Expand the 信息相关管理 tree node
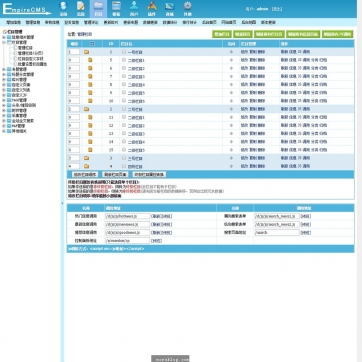Screen dimensions: 362x362 (x=4, y=37)
